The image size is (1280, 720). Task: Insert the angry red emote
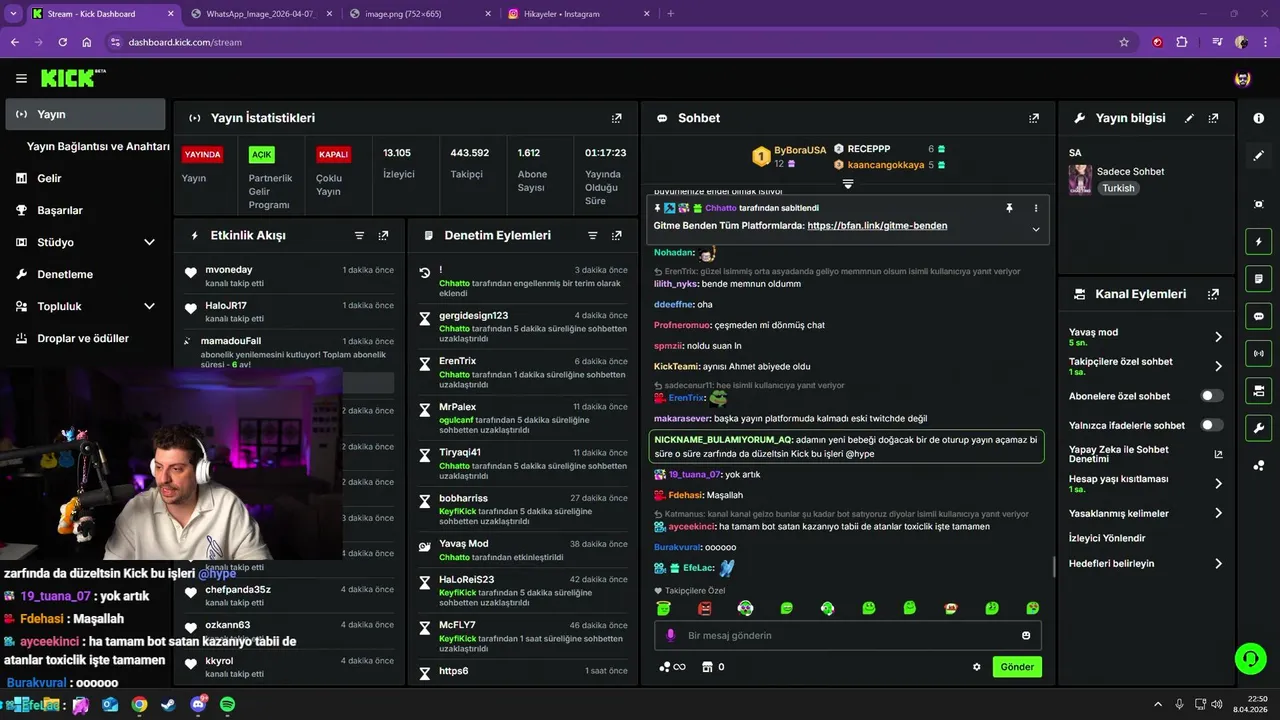click(x=704, y=608)
